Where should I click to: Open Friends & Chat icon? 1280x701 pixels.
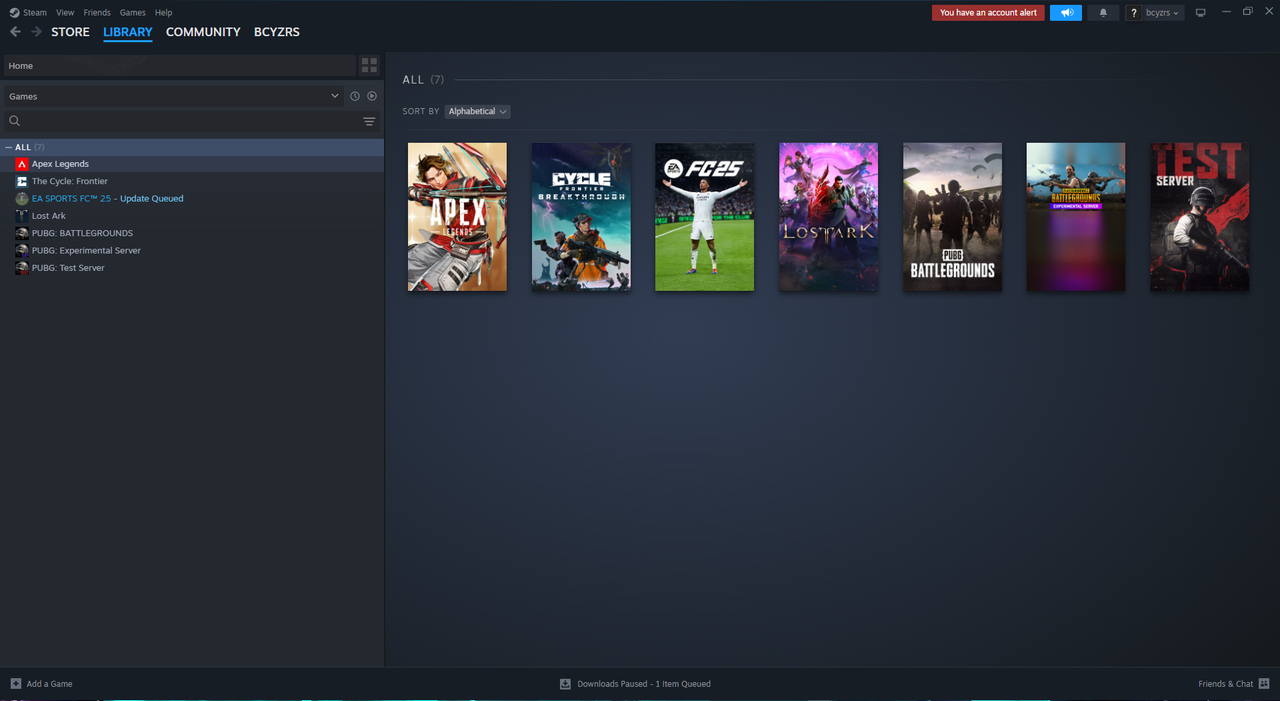[x=1264, y=684]
